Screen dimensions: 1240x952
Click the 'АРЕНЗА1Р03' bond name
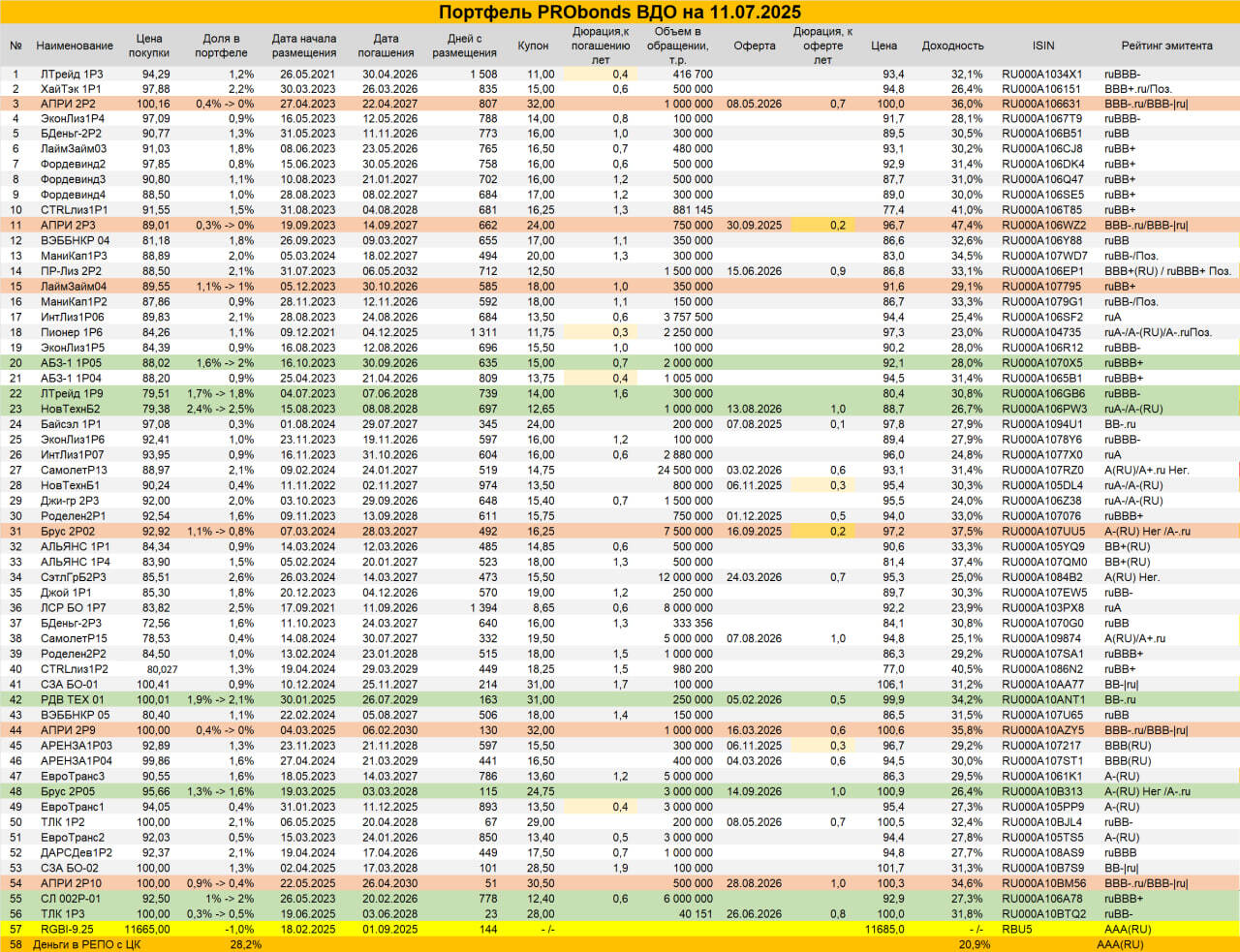pyautogui.click(x=77, y=746)
